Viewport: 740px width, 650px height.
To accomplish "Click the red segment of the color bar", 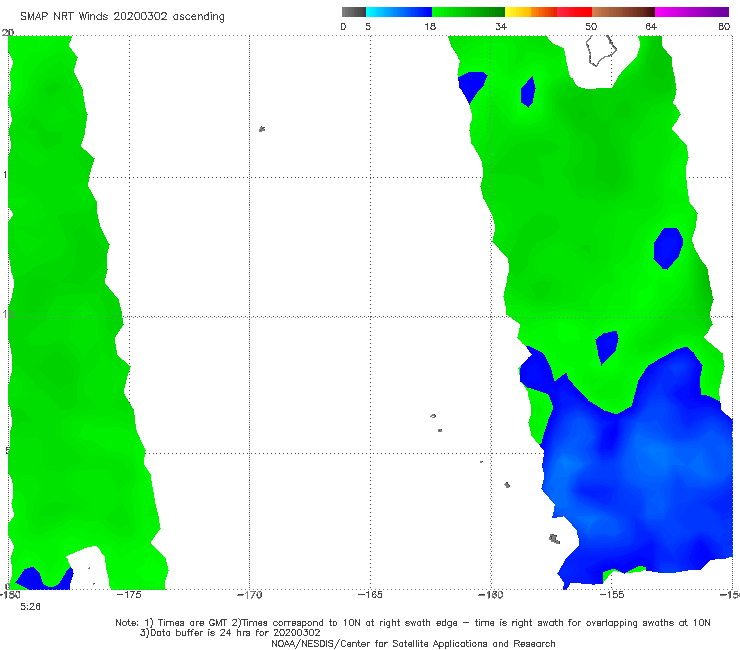I will pos(574,12).
